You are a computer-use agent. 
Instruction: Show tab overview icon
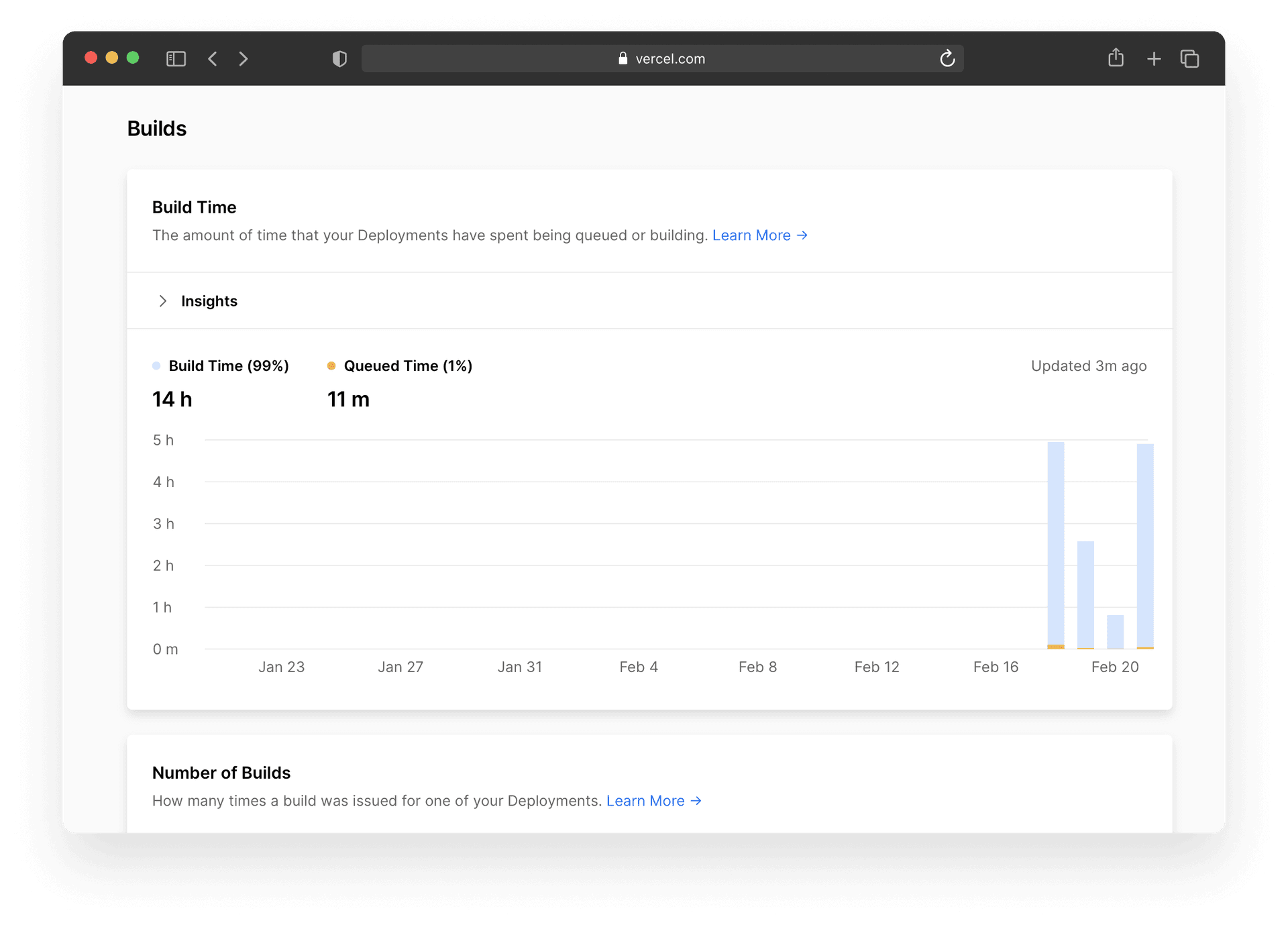pyautogui.click(x=1189, y=59)
